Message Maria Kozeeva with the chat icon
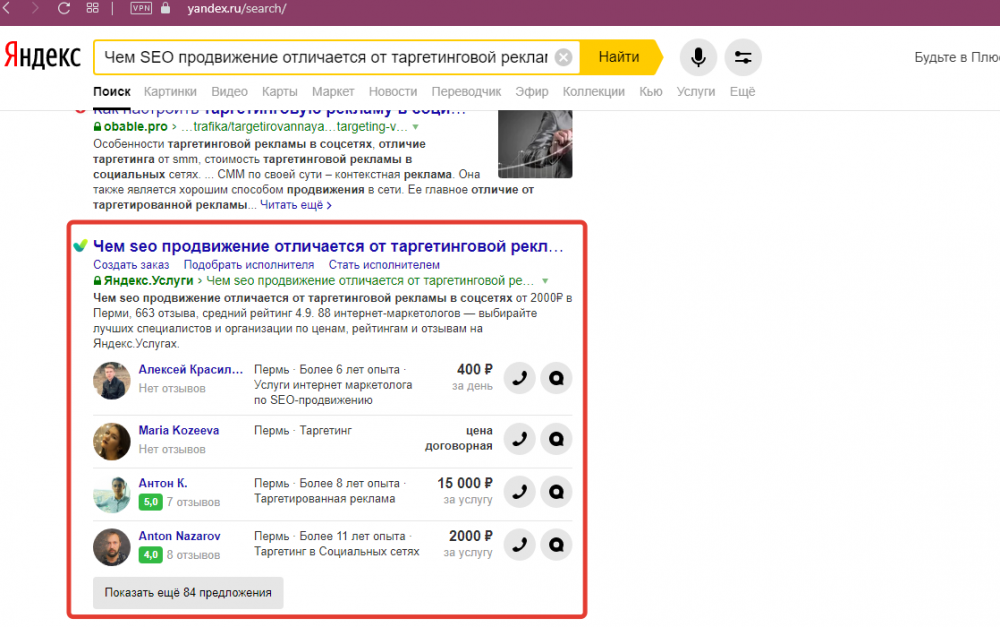The height and width of the screenshot is (627, 1000). (x=556, y=439)
